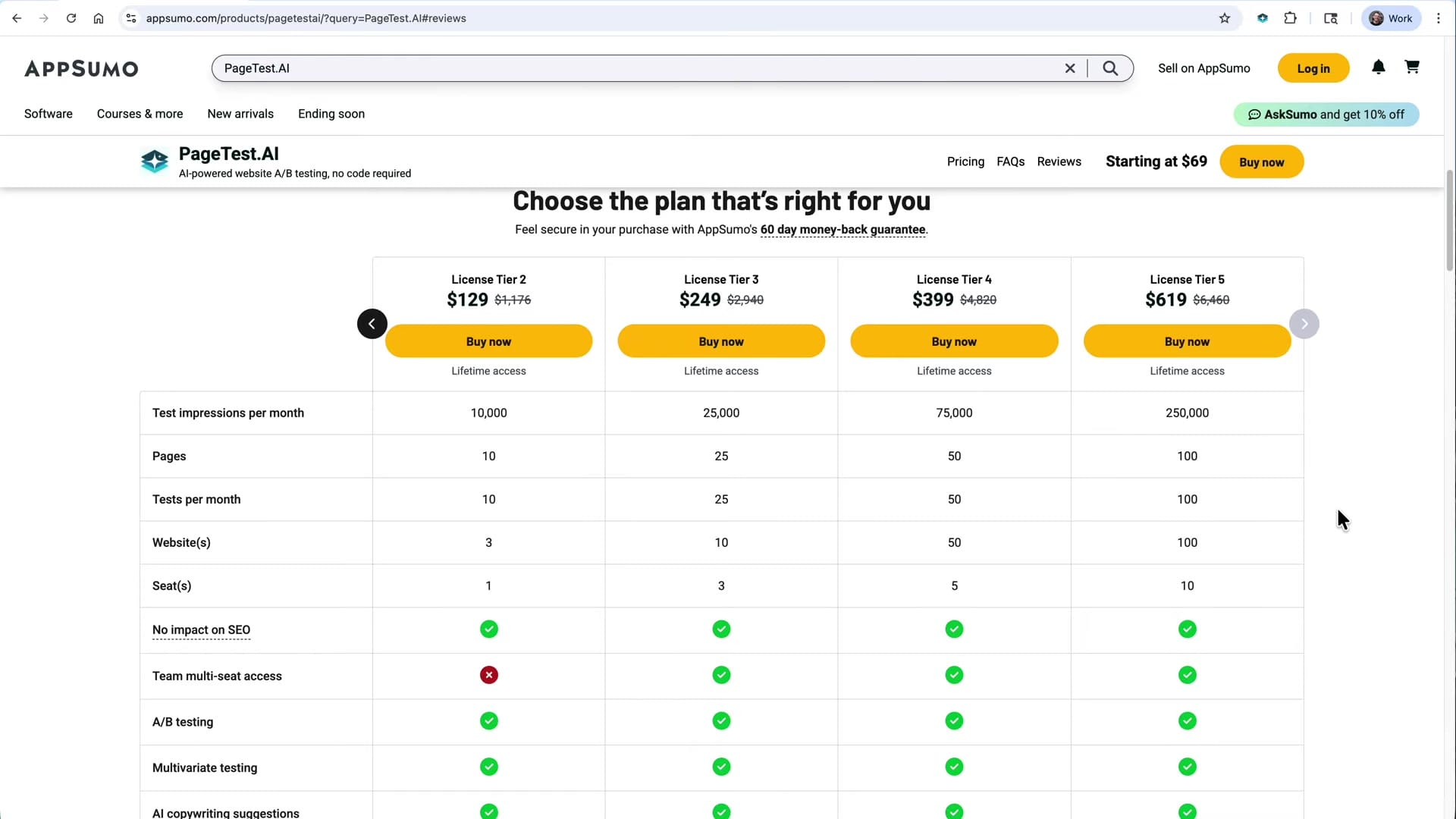
Task: Buy License Tier 5 for $619
Action: pos(1187,341)
